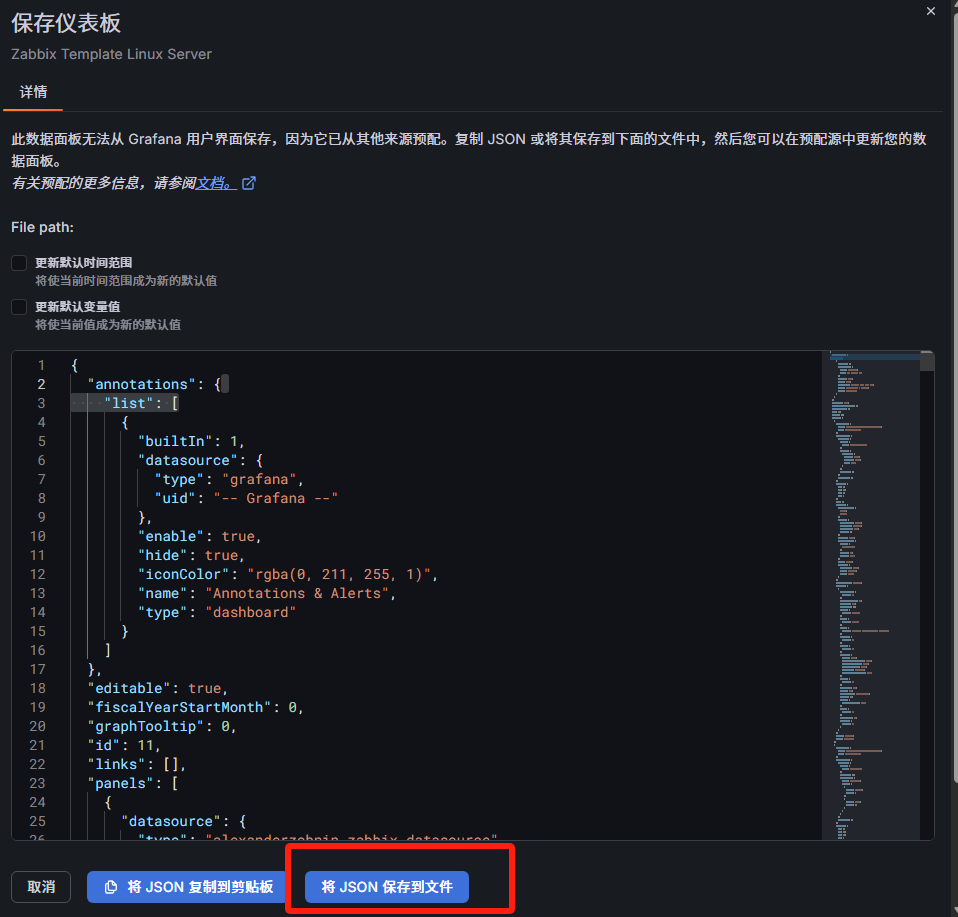Click the "annotations" key in the JSON
Image resolution: width=958 pixels, height=917 pixels.
click(141, 384)
